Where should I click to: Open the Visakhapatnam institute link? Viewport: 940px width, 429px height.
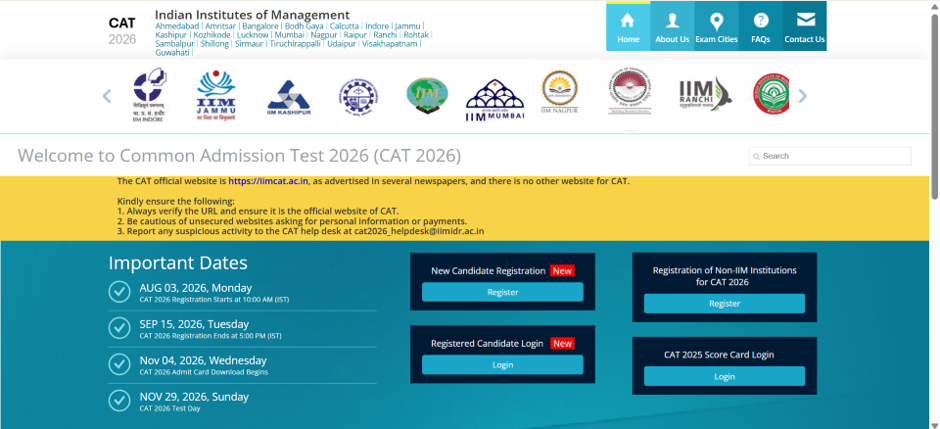[390, 44]
